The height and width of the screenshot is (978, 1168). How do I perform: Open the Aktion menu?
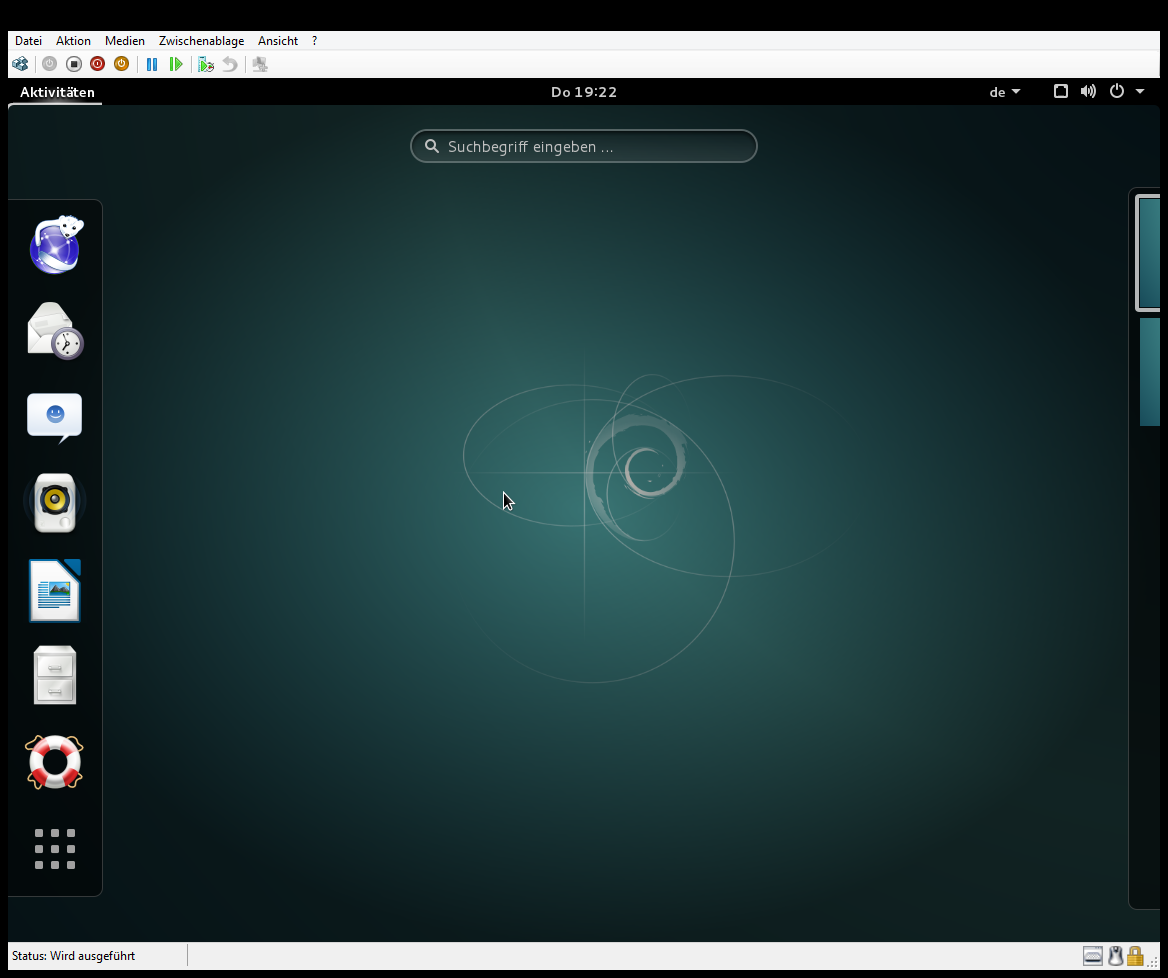tap(73, 41)
